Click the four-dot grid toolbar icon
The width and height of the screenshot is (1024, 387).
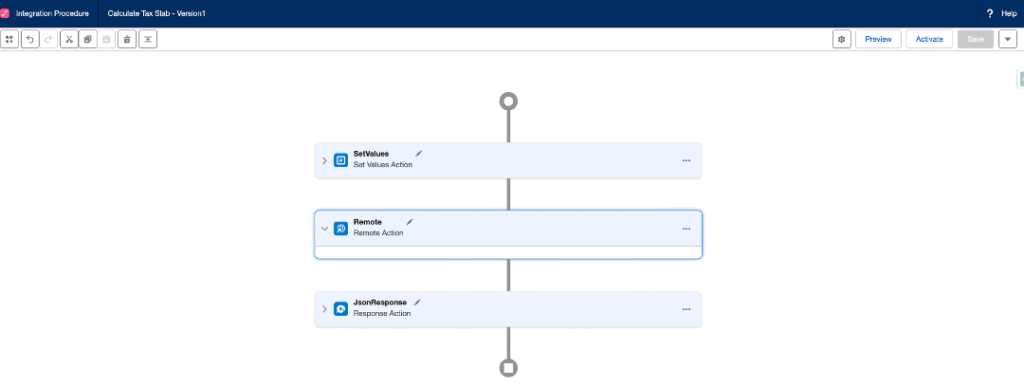click(10, 39)
